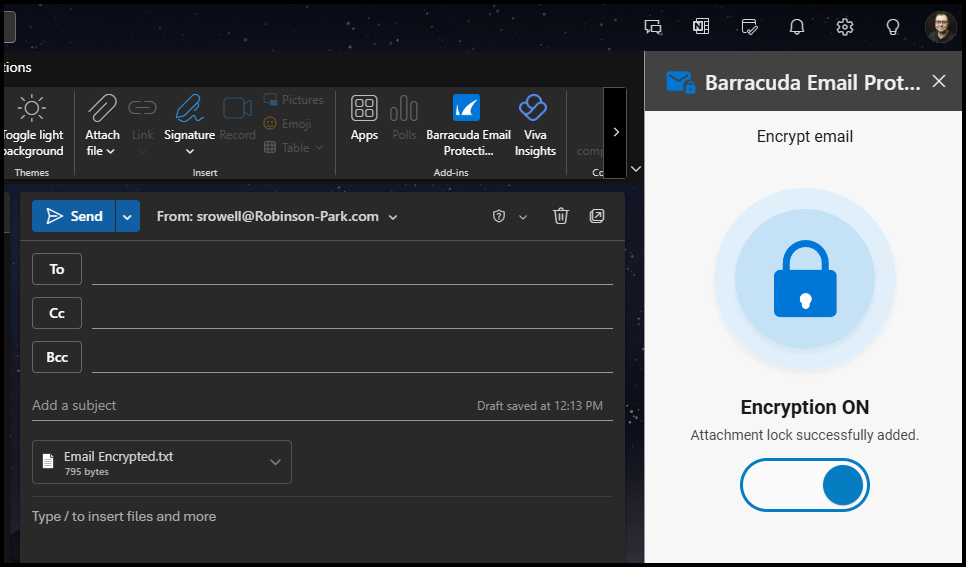Toggle light background theme icon
The width and height of the screenshot is (966, 567).
(31, 108)
